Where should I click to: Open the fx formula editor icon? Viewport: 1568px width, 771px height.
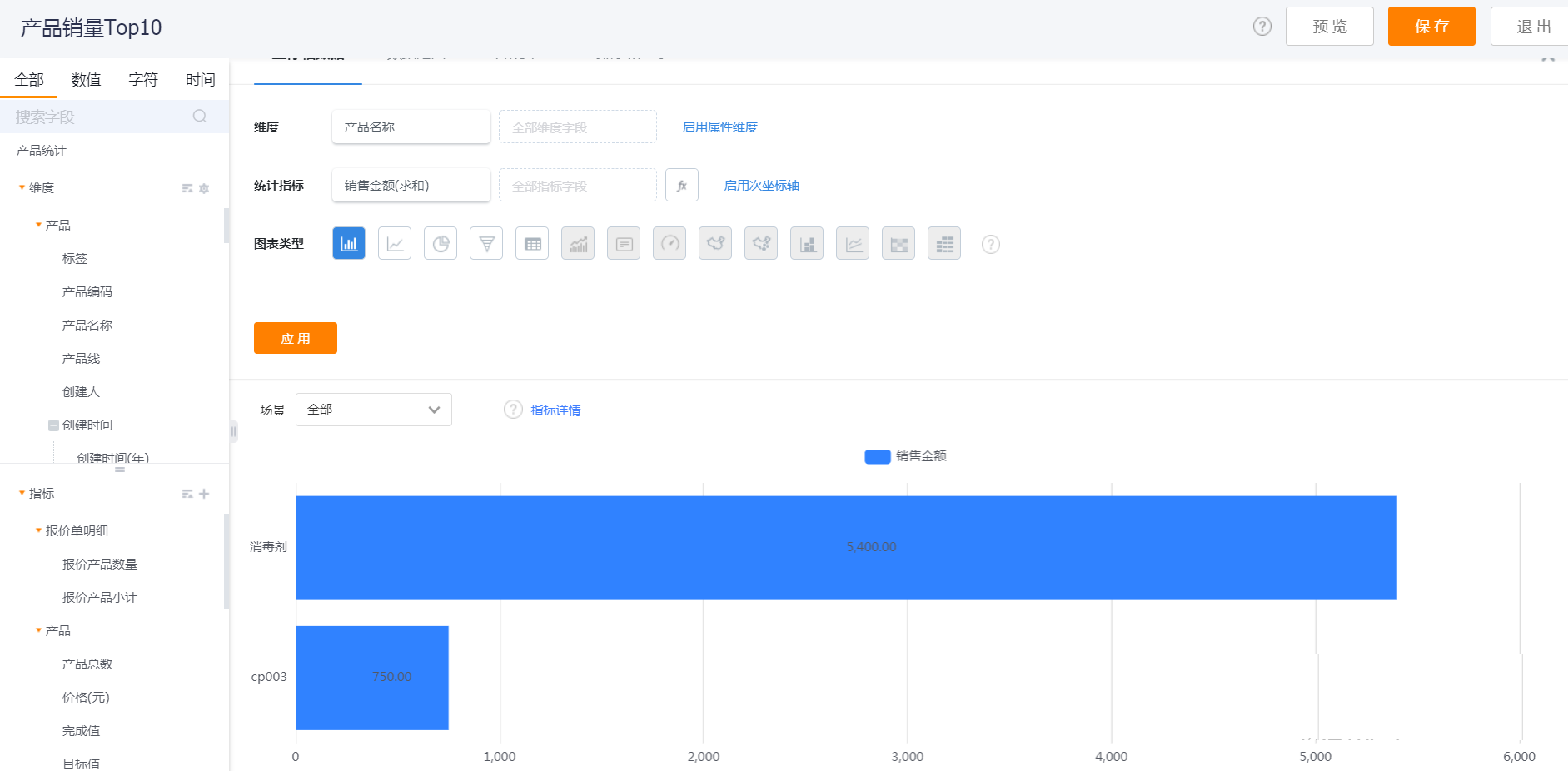pos(682,185)
